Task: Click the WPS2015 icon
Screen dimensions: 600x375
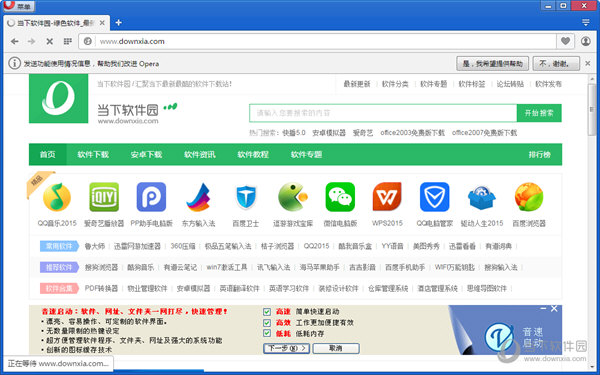Action: pos(387,197)
